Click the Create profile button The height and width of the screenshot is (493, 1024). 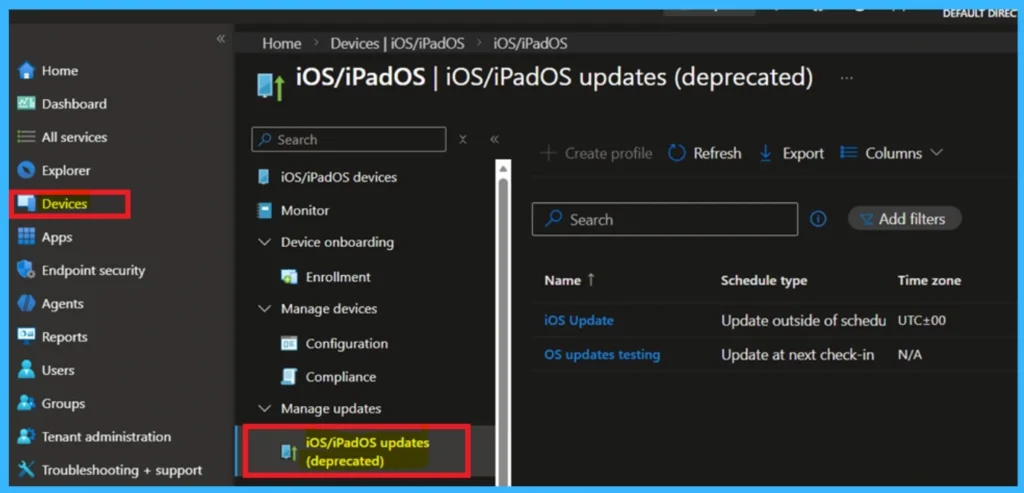(x=596, y=153)
